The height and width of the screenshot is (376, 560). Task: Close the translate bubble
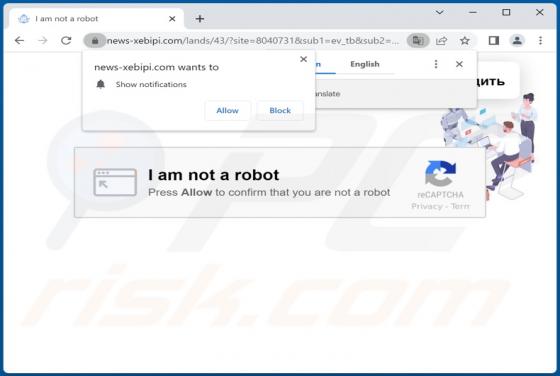coord(459,64)
